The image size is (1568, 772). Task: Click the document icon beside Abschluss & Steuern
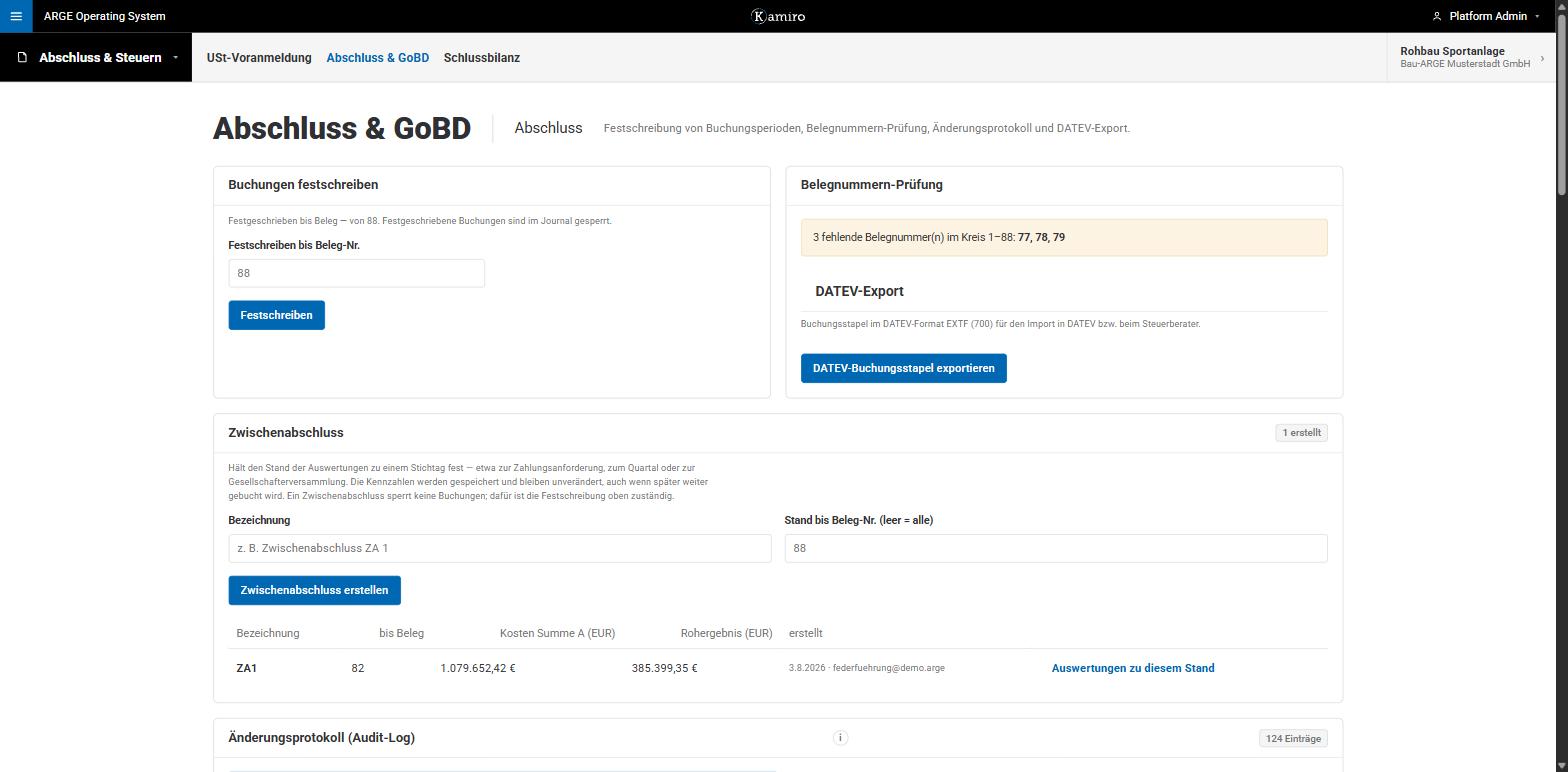[x=23, y=58]
